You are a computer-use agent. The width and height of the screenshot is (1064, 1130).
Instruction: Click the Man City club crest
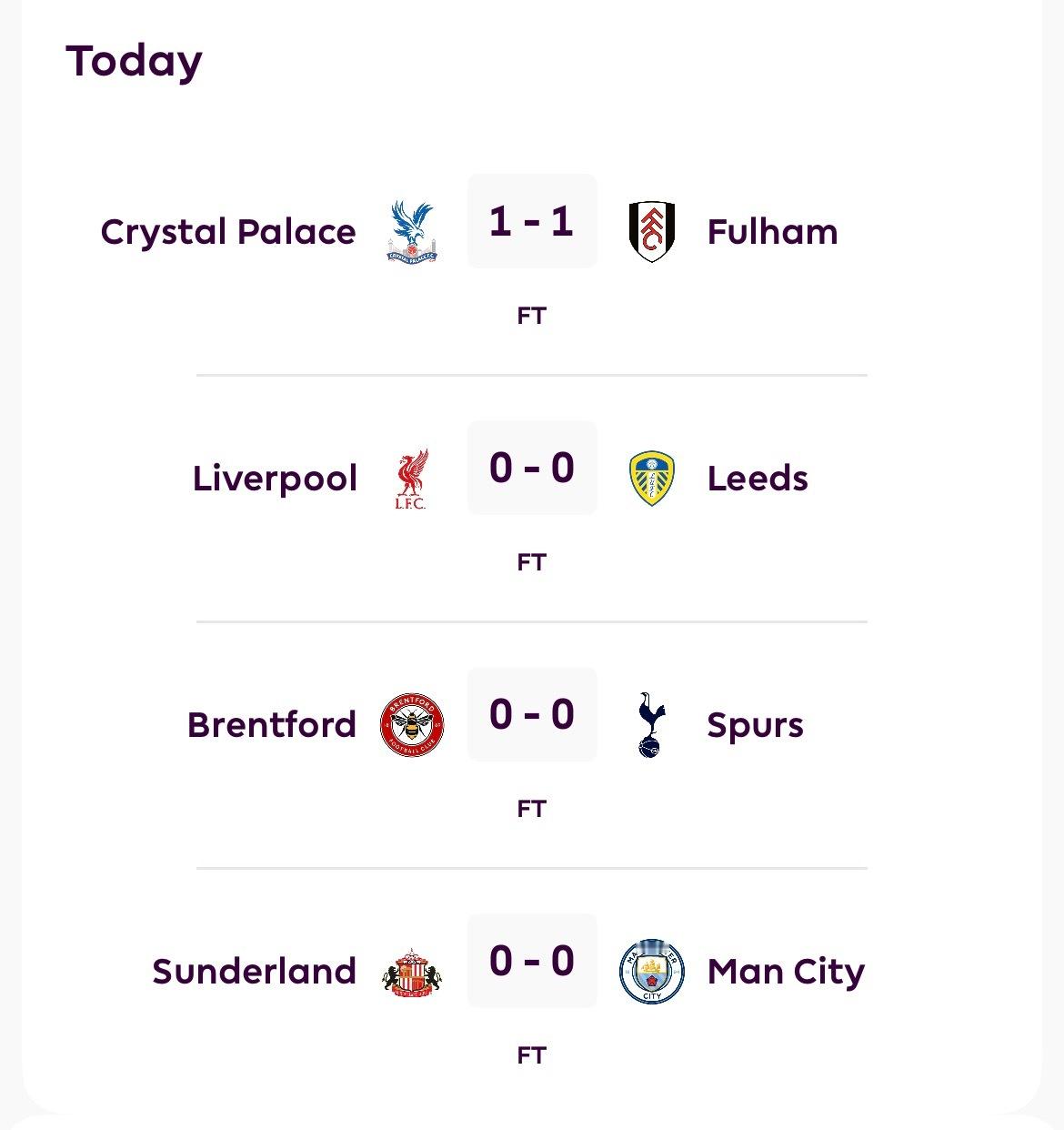coord(652,972)
